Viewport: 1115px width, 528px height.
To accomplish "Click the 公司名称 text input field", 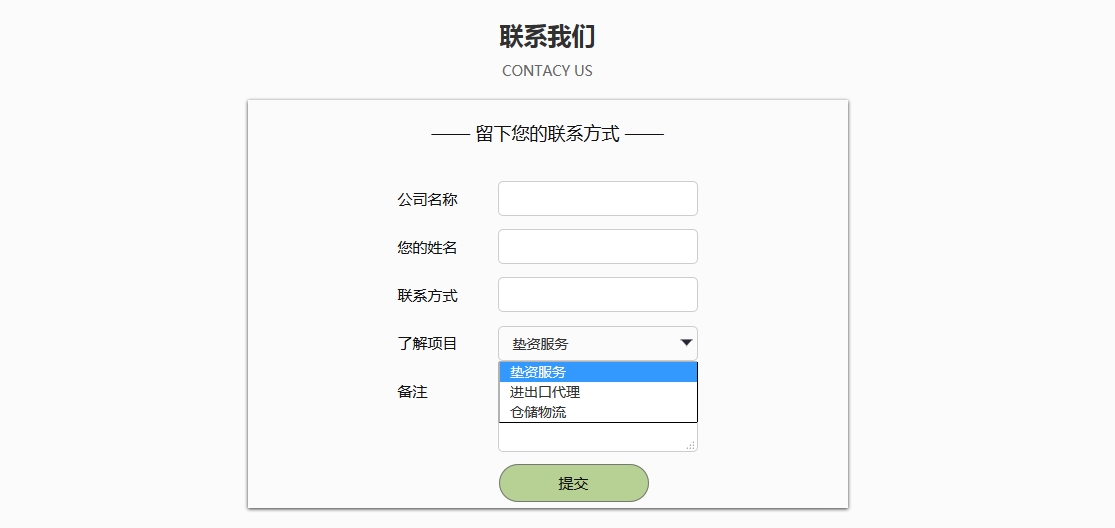I will 597,198.
